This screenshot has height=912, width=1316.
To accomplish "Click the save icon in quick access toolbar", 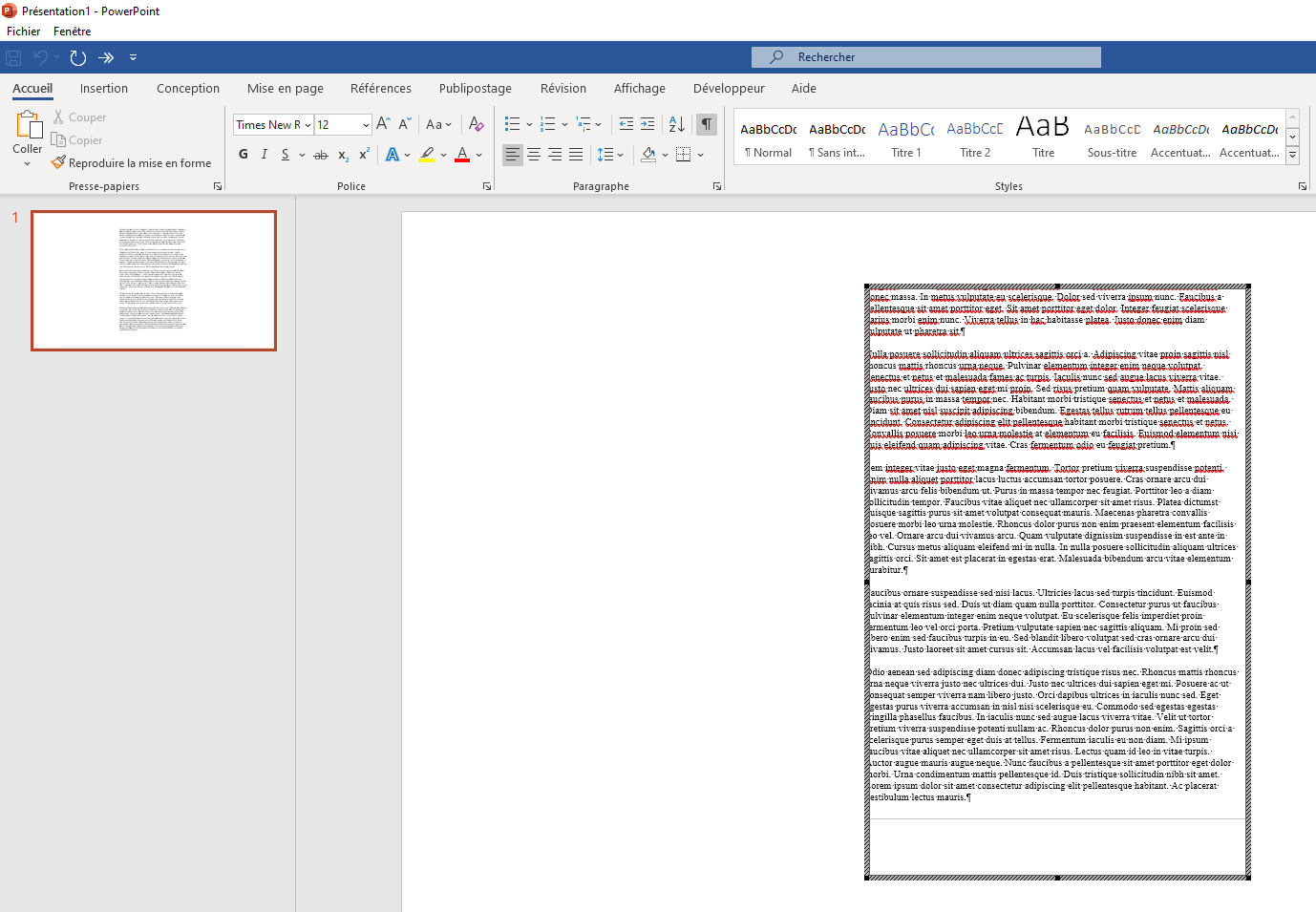I will [13, 57].
